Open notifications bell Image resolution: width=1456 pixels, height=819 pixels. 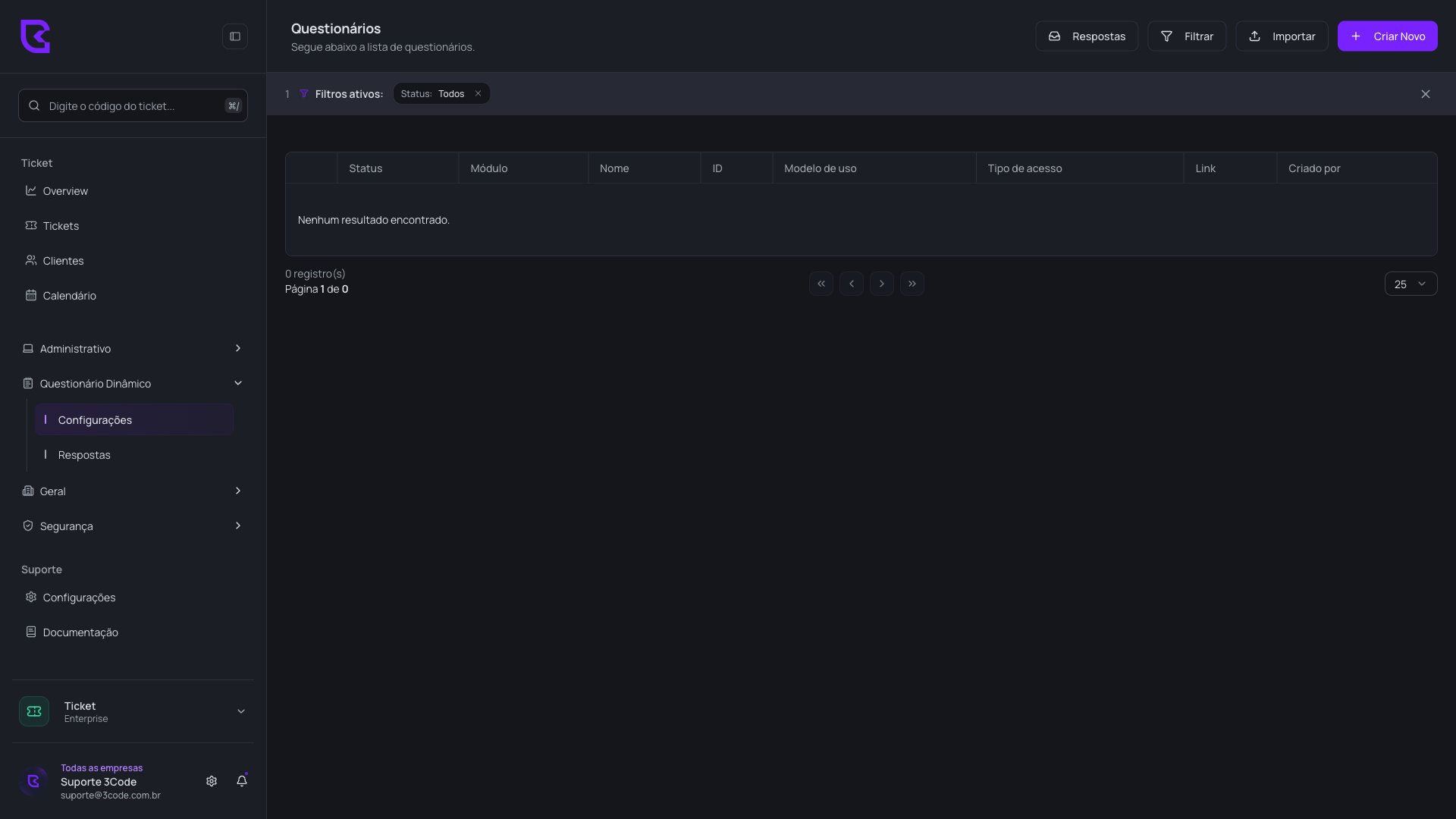242,781
